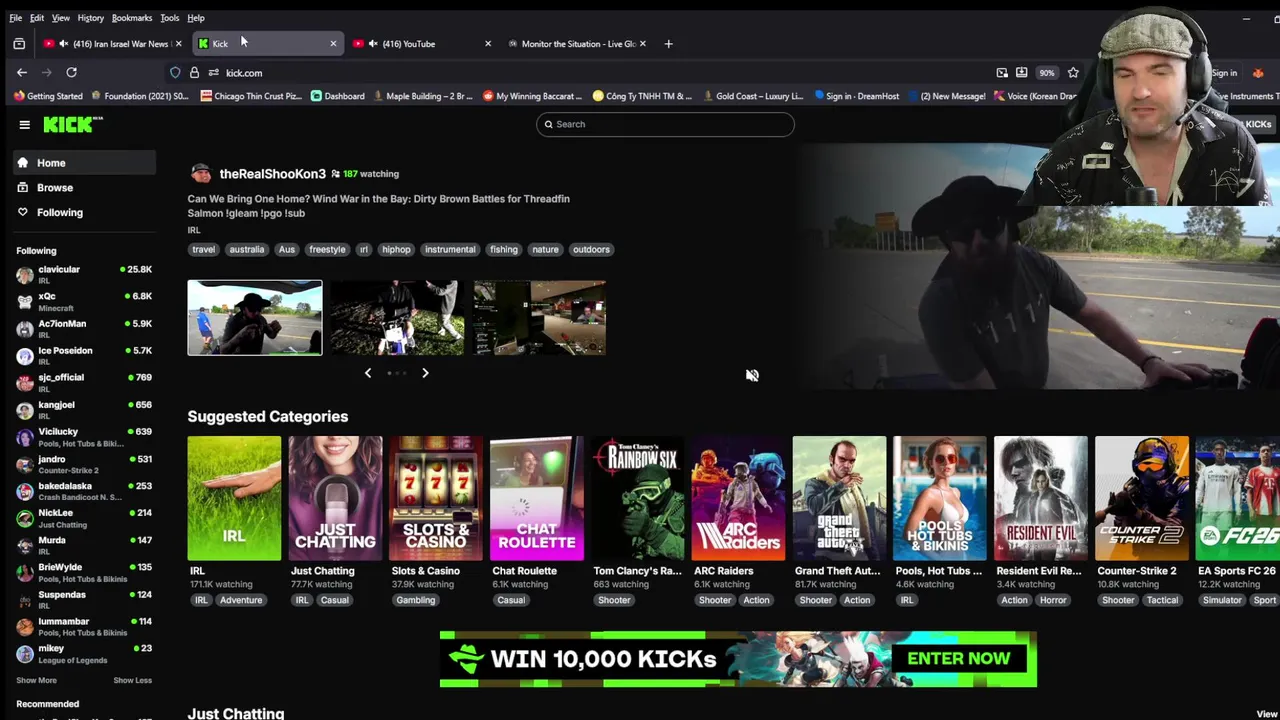1280x720 pixels.
Task: Select third featured stream thumbnail
Action: tap(539, 318)
